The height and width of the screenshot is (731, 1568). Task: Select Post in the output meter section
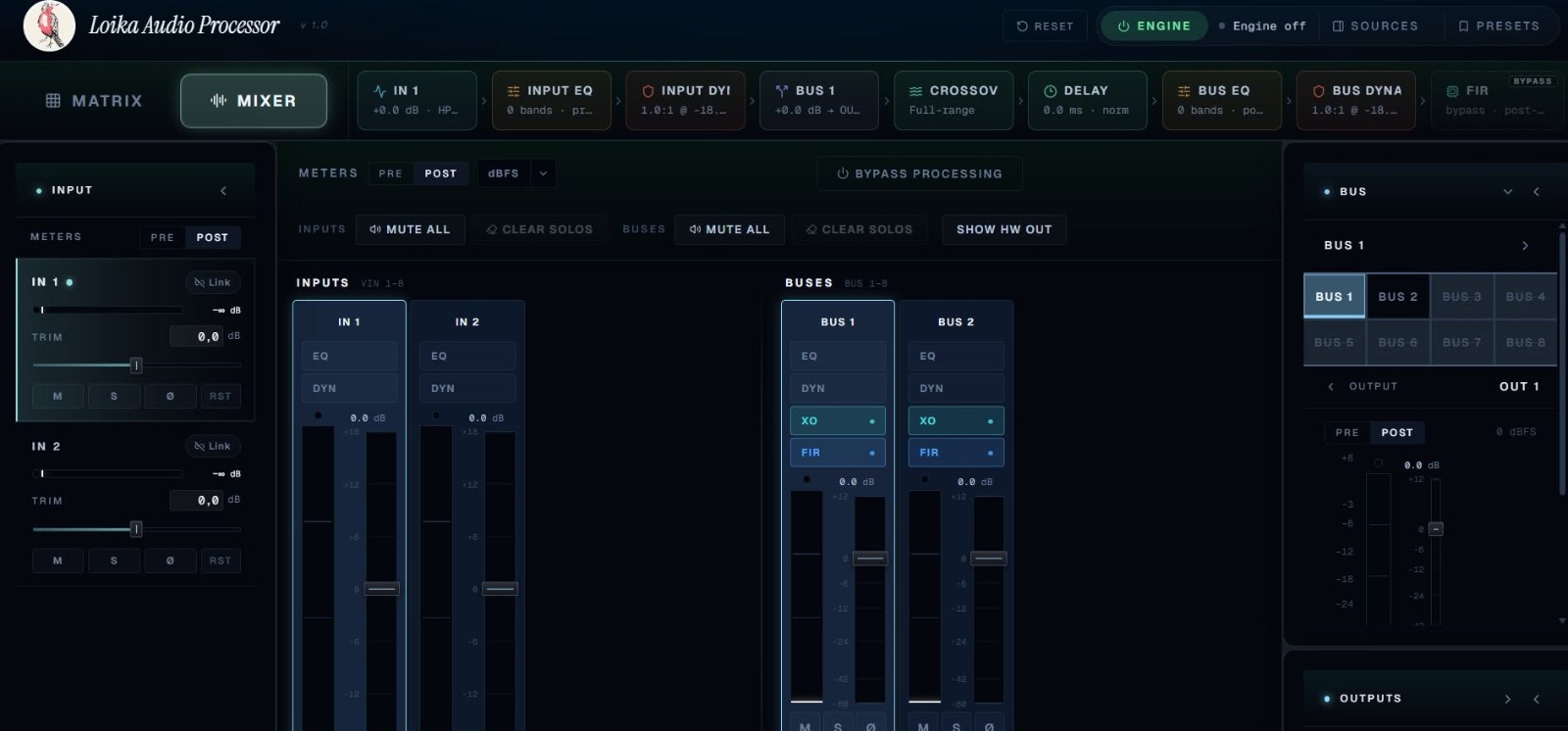1397,432
